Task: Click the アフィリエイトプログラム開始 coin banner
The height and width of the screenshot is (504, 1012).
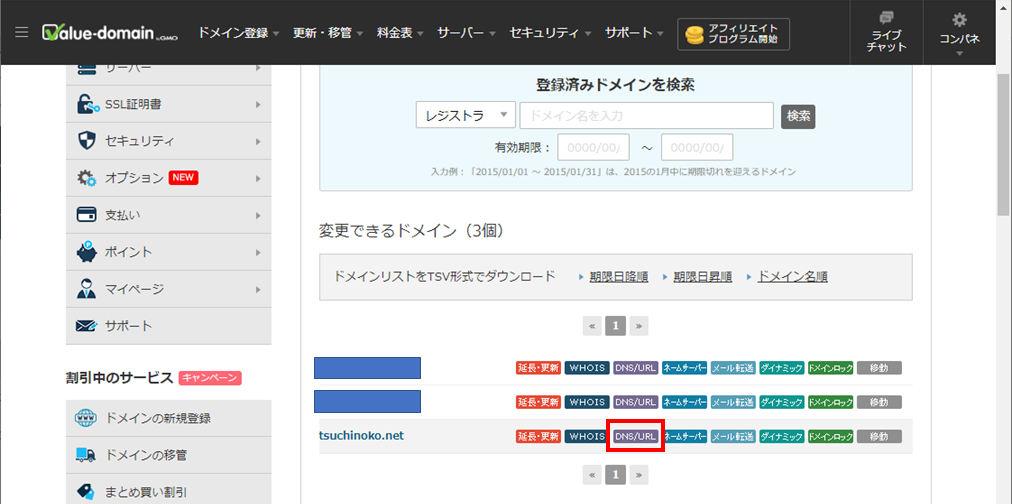Action: click(733, 34)
